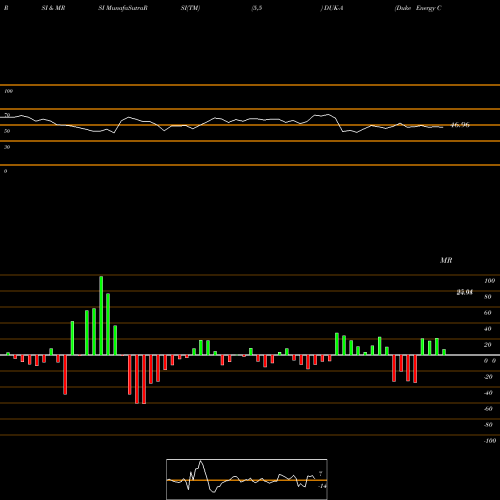
Task: Click the RSI value label 46.96
Action: click(460, 125)
